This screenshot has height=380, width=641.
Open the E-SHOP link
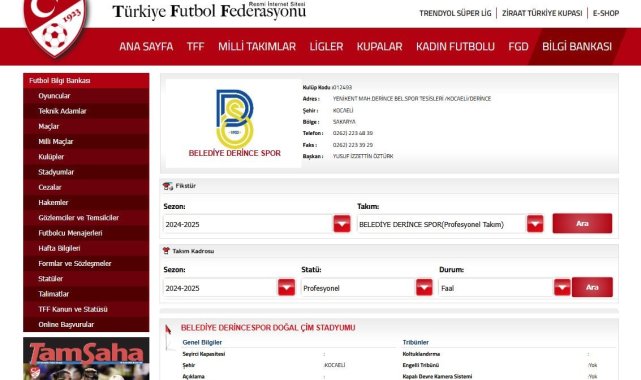(606, 13)
